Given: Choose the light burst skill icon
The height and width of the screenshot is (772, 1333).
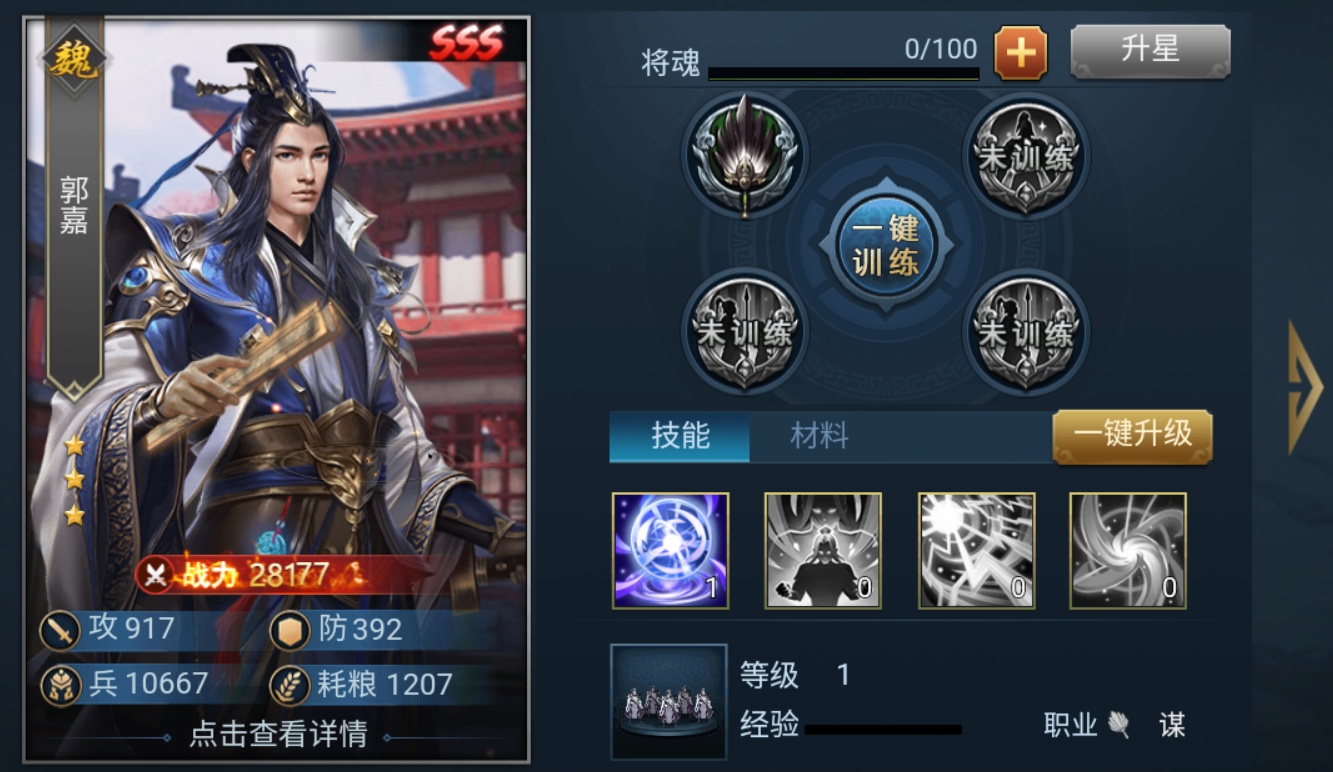Looking at the screenshot, I should (x=977, y=551).
